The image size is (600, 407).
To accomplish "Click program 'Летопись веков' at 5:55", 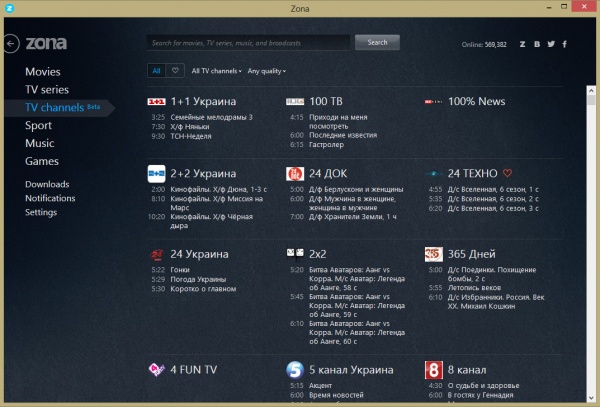I will tap(474, 288).
